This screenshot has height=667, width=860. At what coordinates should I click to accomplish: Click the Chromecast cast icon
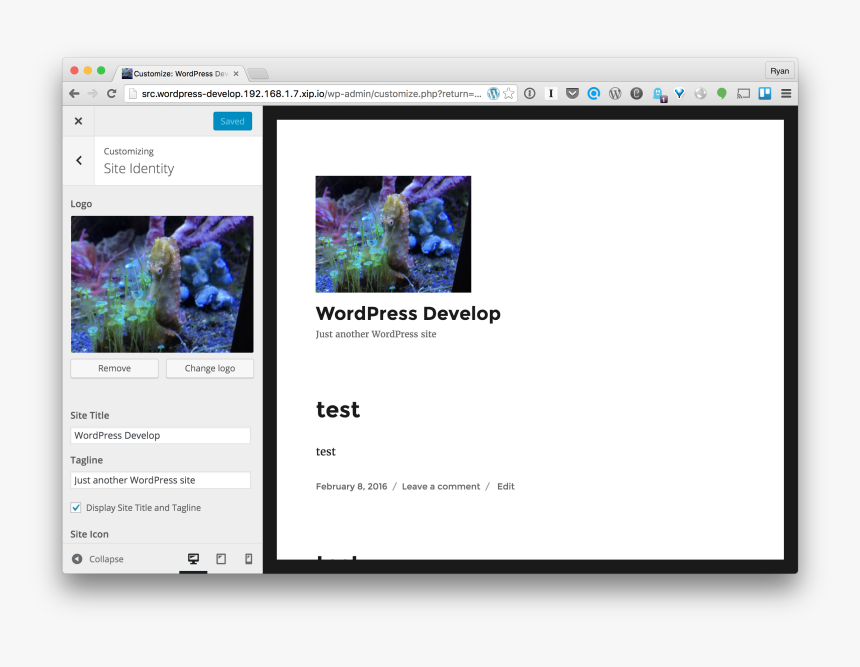[x=743, y=94]
